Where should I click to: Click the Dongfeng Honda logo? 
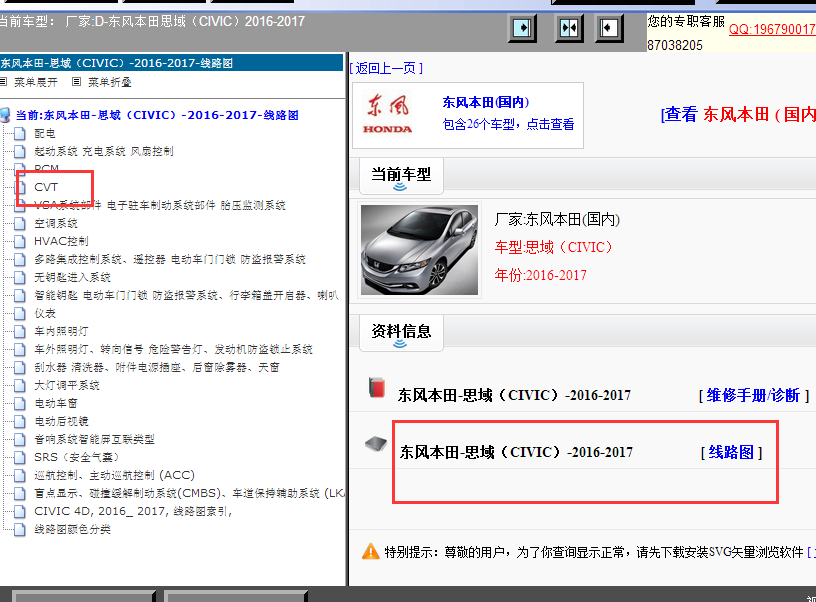point(388,114)
